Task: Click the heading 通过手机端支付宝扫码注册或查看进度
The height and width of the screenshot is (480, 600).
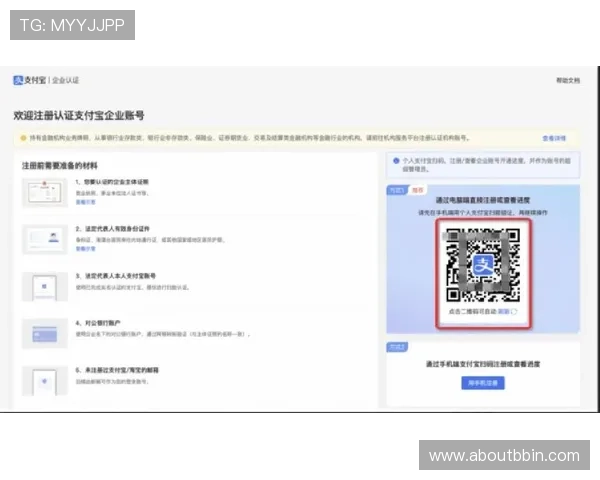Action: [x=483, y=364]
